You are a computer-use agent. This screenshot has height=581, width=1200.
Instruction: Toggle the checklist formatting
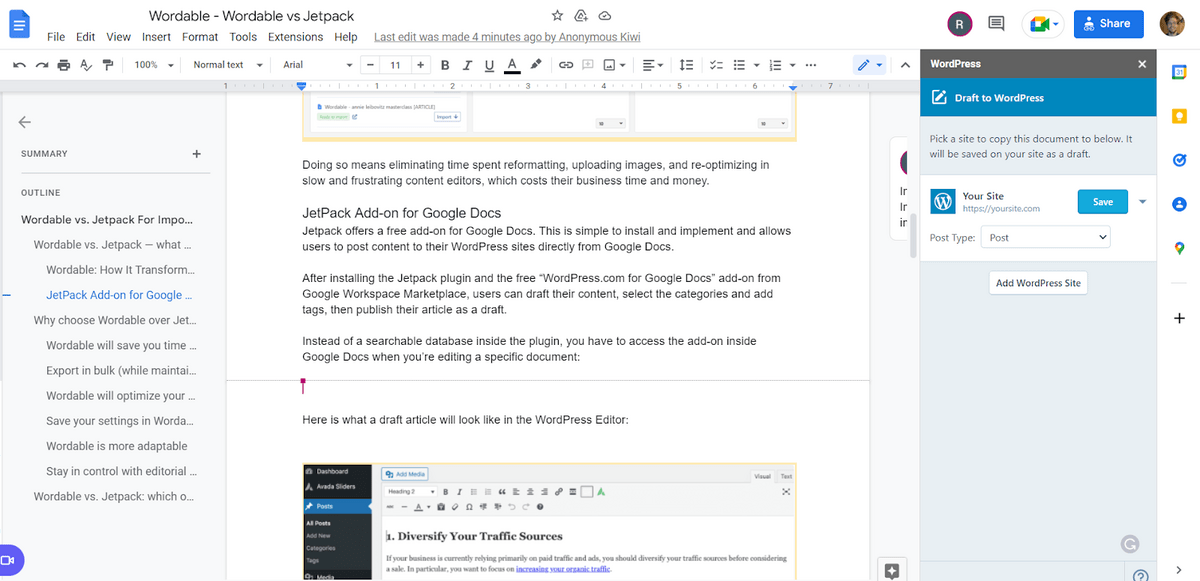coord(716,64)
